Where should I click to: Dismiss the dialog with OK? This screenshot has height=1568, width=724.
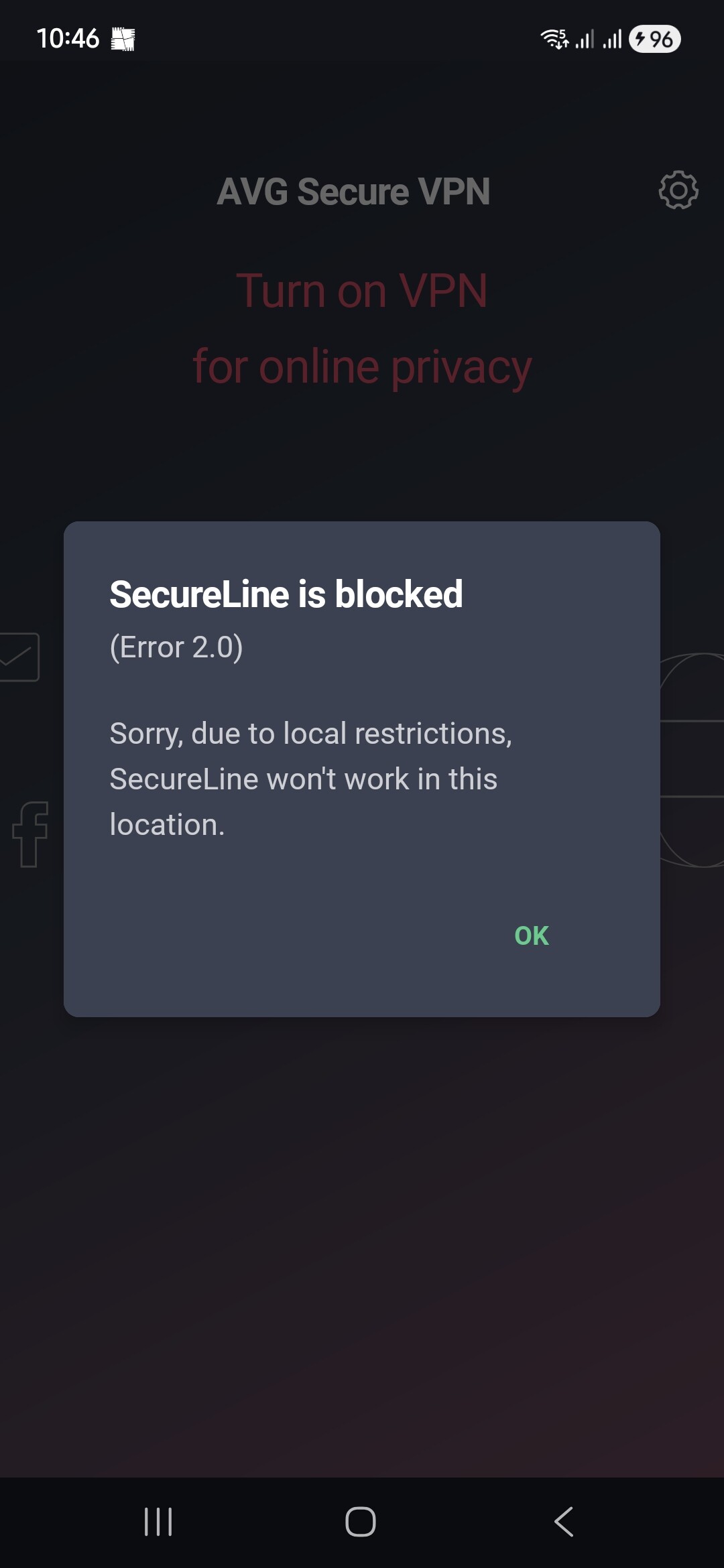(531, 935)
